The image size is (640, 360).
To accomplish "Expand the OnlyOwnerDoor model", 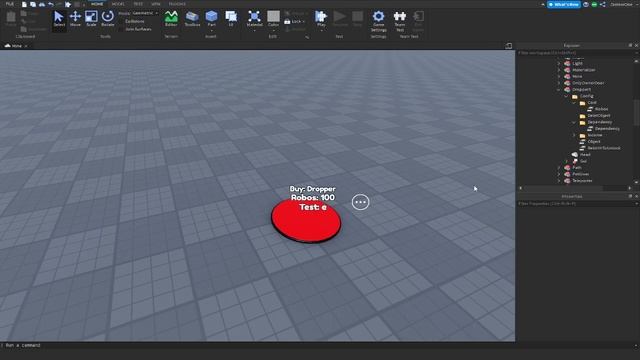I will pyautogui.click(x=559, y=83).
